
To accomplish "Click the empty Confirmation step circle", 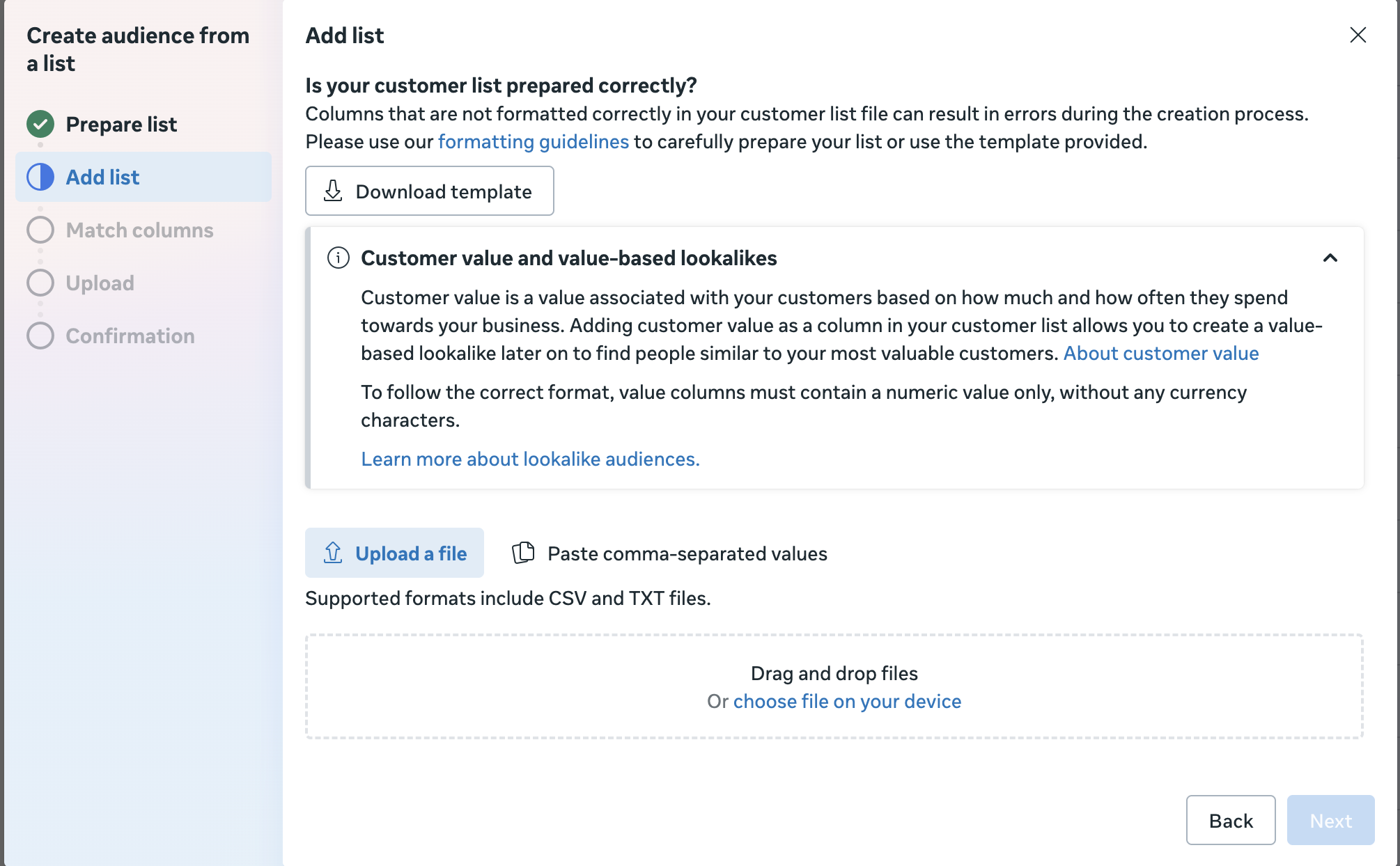I will point(40,336).
